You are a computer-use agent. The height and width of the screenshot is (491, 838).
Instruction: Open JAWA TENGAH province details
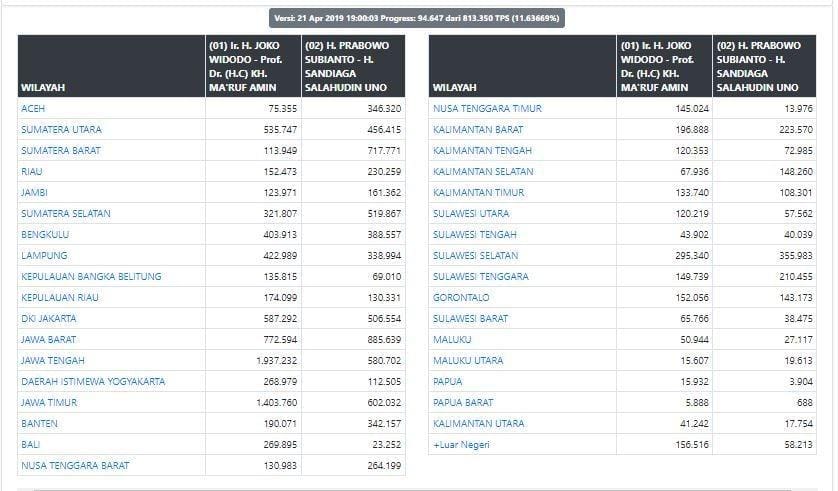tap(53, 360)
